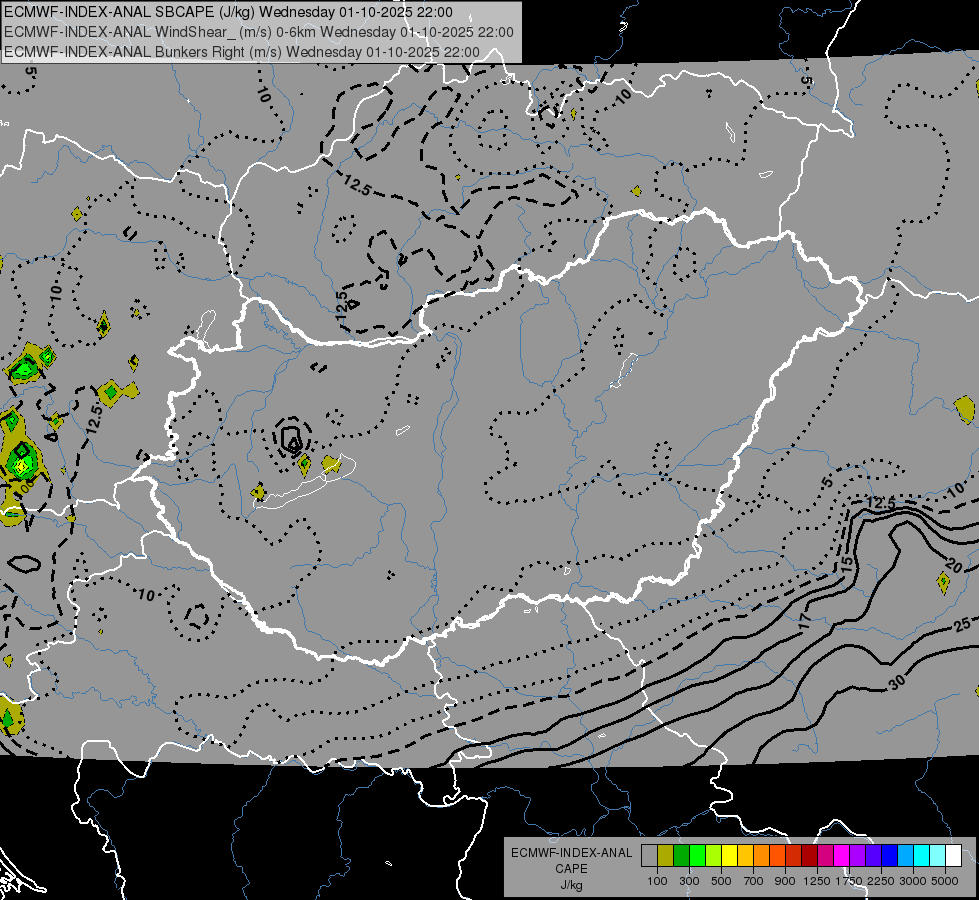Click the gray first swatch in CAPE legend
Viewport: 979px width, 900px height.
[649, 856]
